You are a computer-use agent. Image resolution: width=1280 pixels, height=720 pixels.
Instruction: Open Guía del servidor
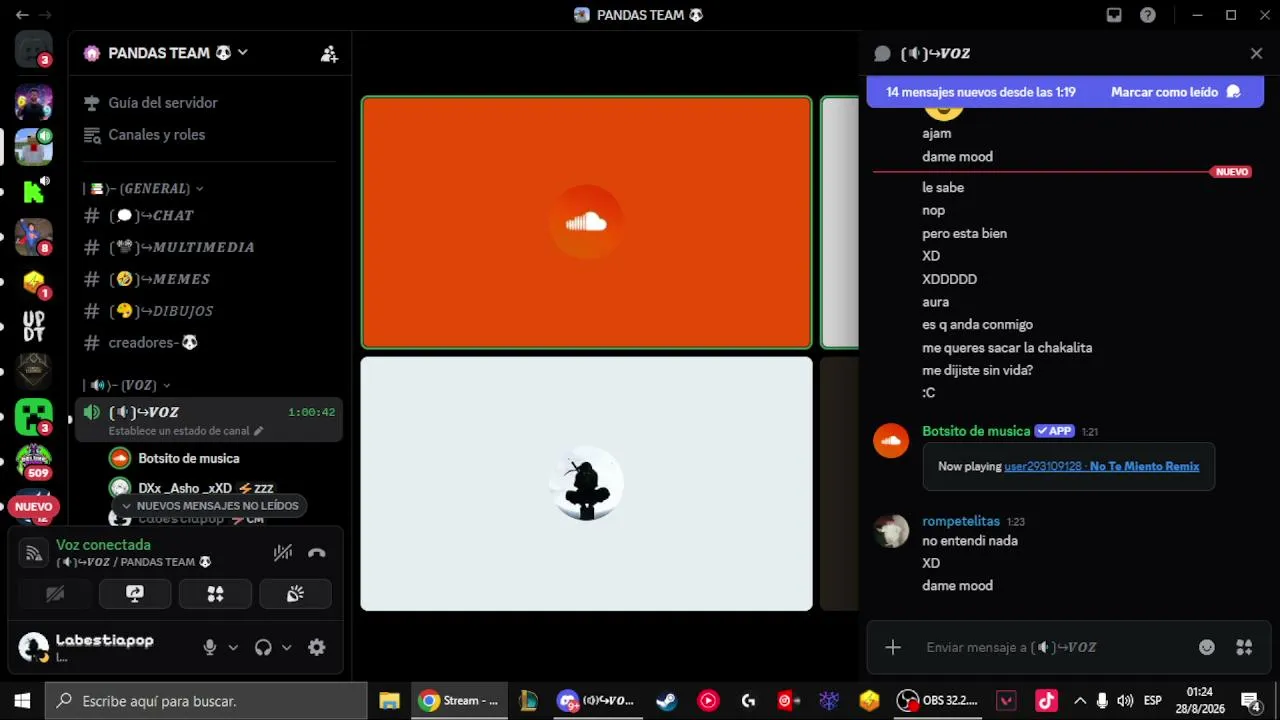point(210,103)
